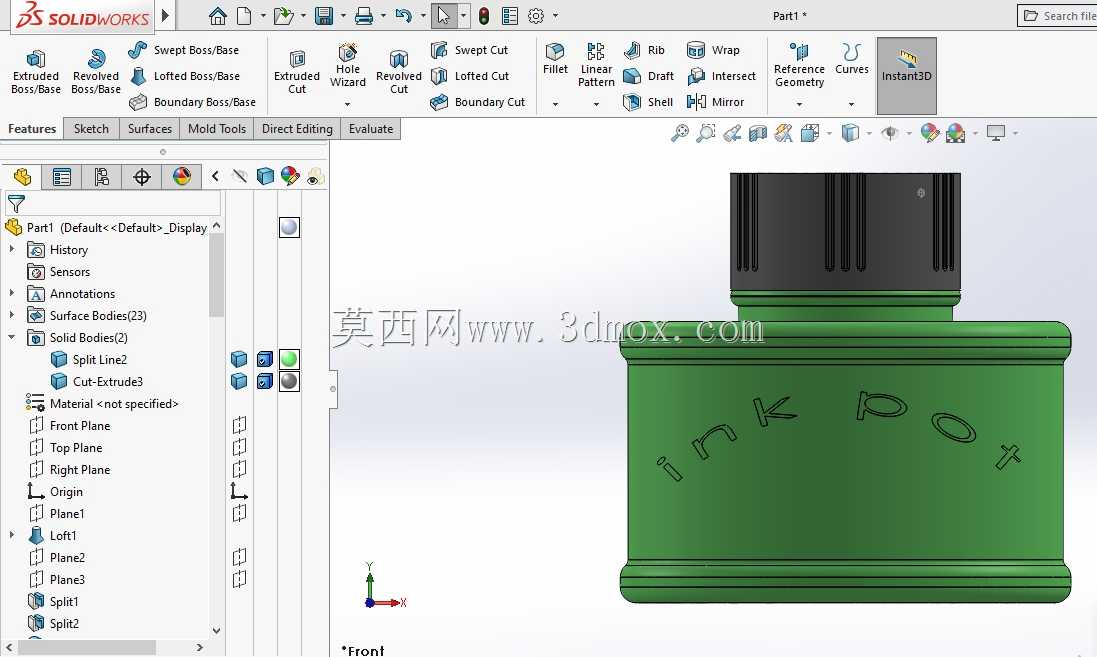Open the PropertyManager tab icon
1097x657 pixels.
[62, 177]
